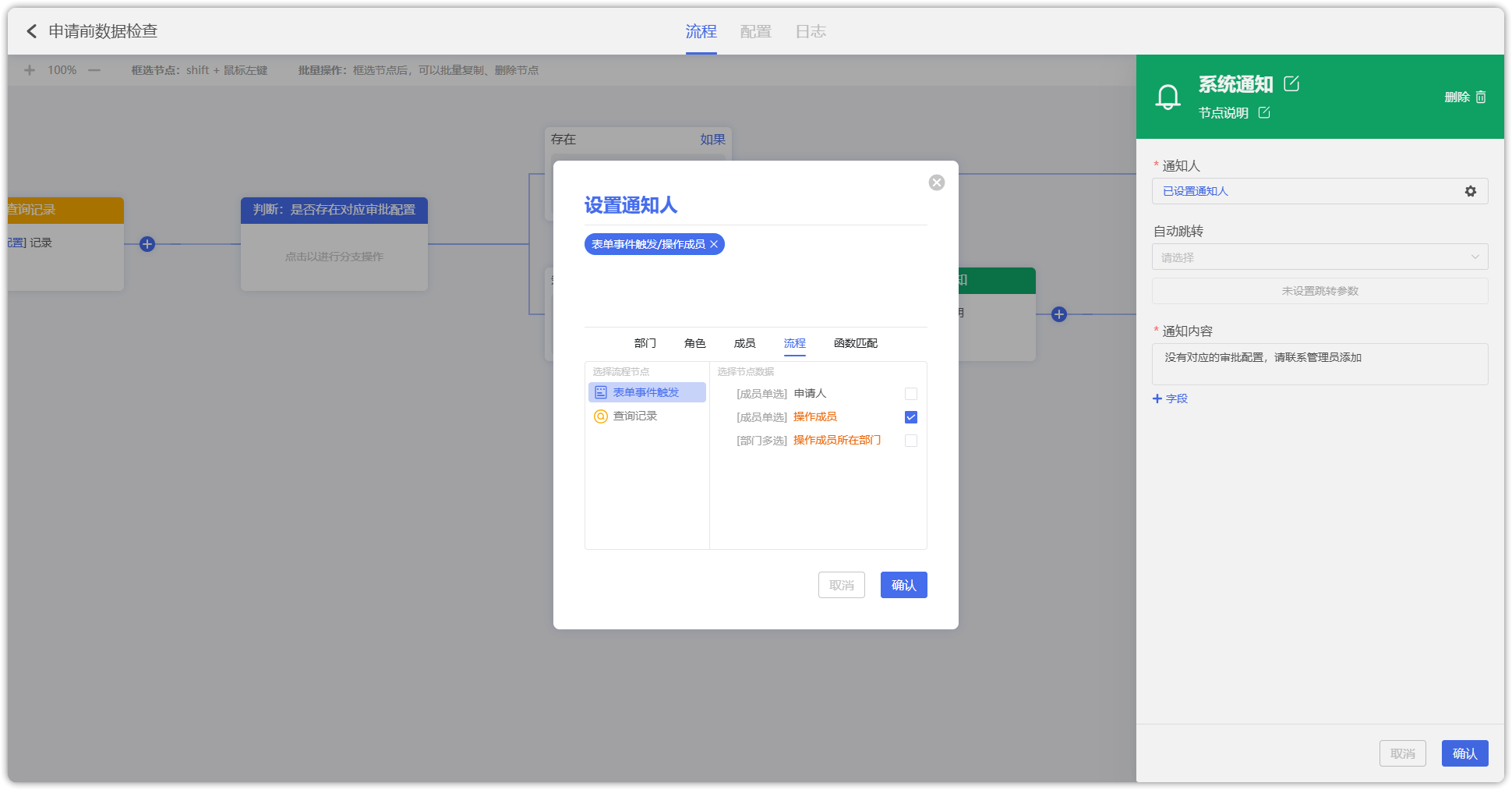Select 表单事件触发 flow node
Viewport: 1512px width, 790px height.
645,392
